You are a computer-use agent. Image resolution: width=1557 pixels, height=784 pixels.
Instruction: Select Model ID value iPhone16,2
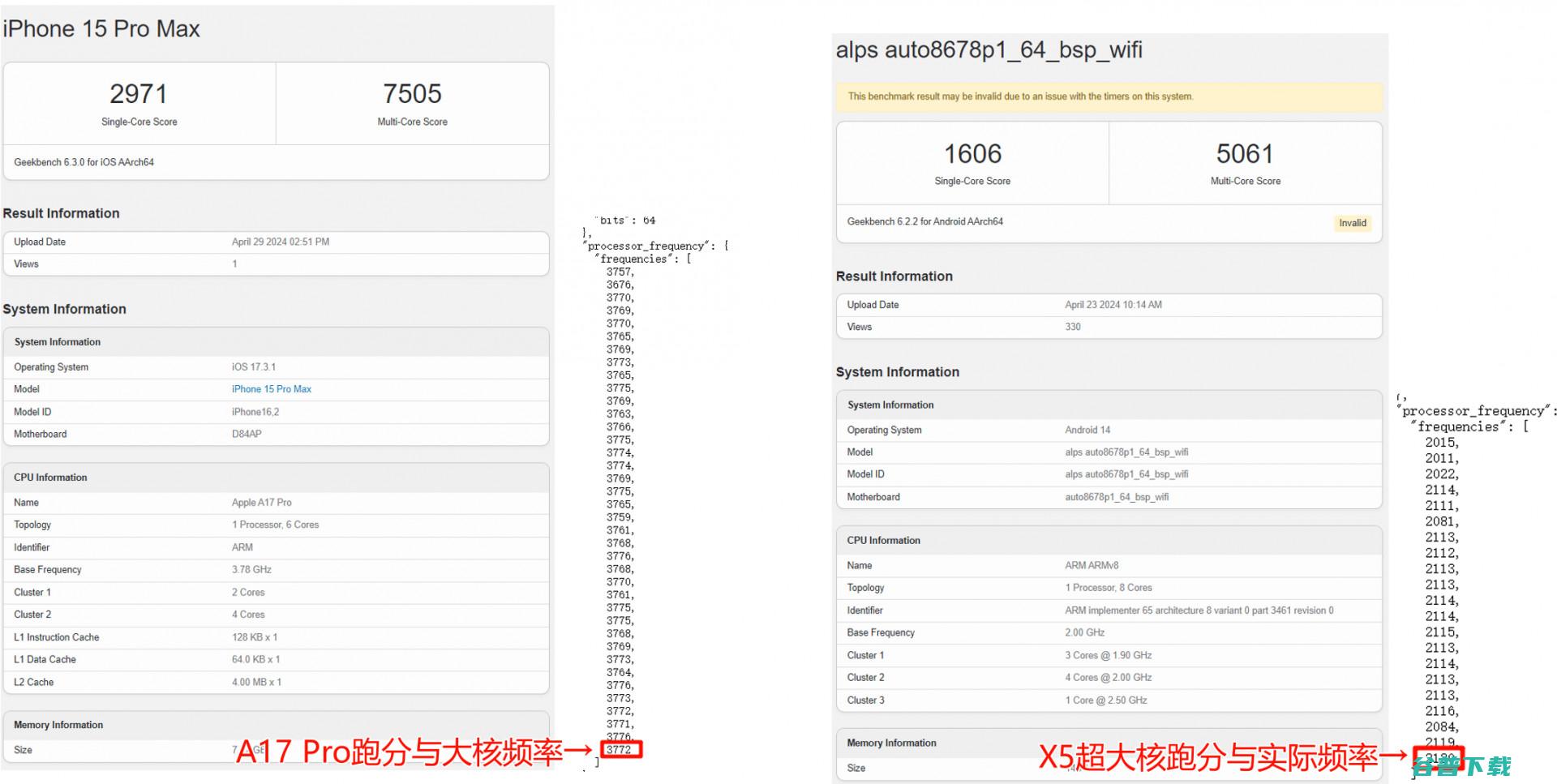[255, 412]
